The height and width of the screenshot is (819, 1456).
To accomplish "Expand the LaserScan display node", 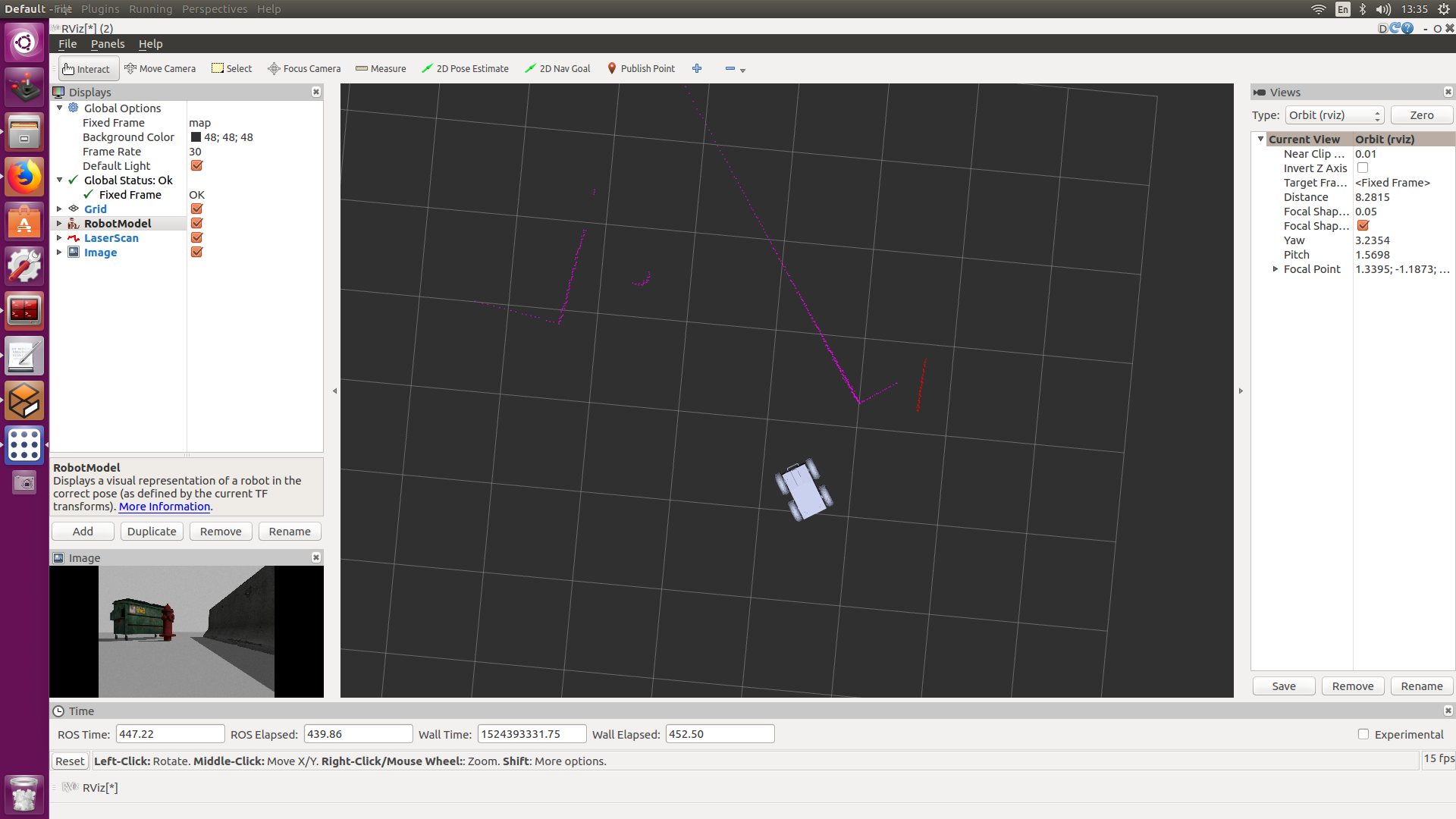I will pyautogui.click(x=60, y=237).
